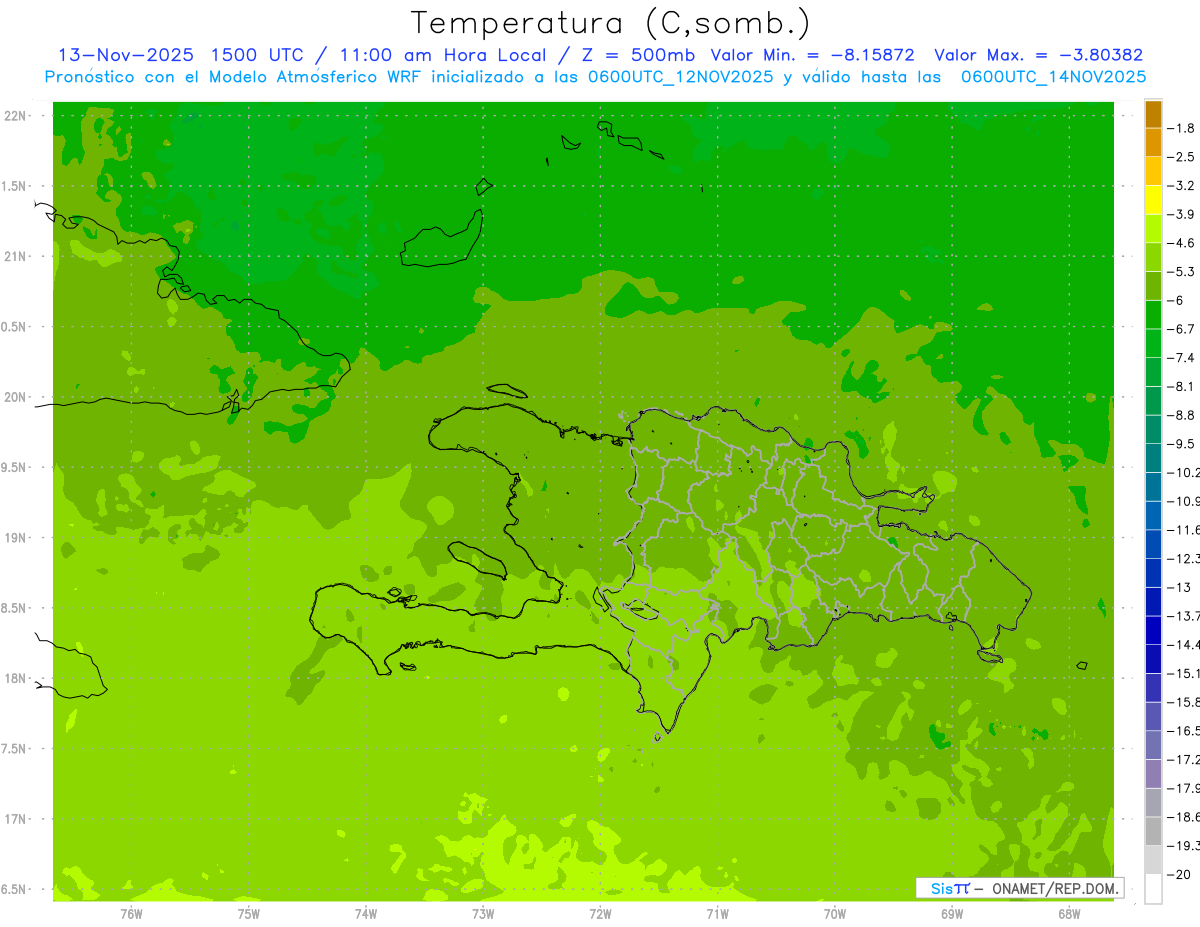Screen dimensions: 1200x927
Task: Click the 'Valor Max. = -3.80382' readout
Action: click(x=1038, y=55)
